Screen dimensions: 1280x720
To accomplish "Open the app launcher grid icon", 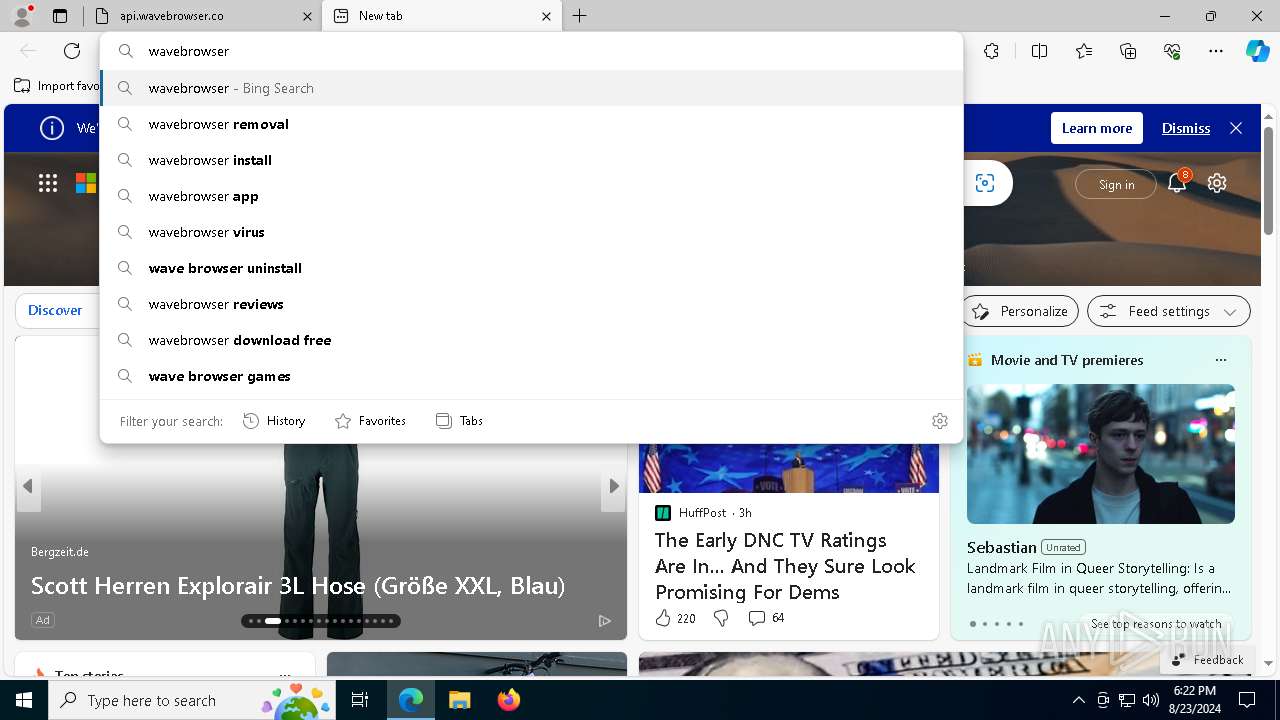I will (x=48, y=183).
